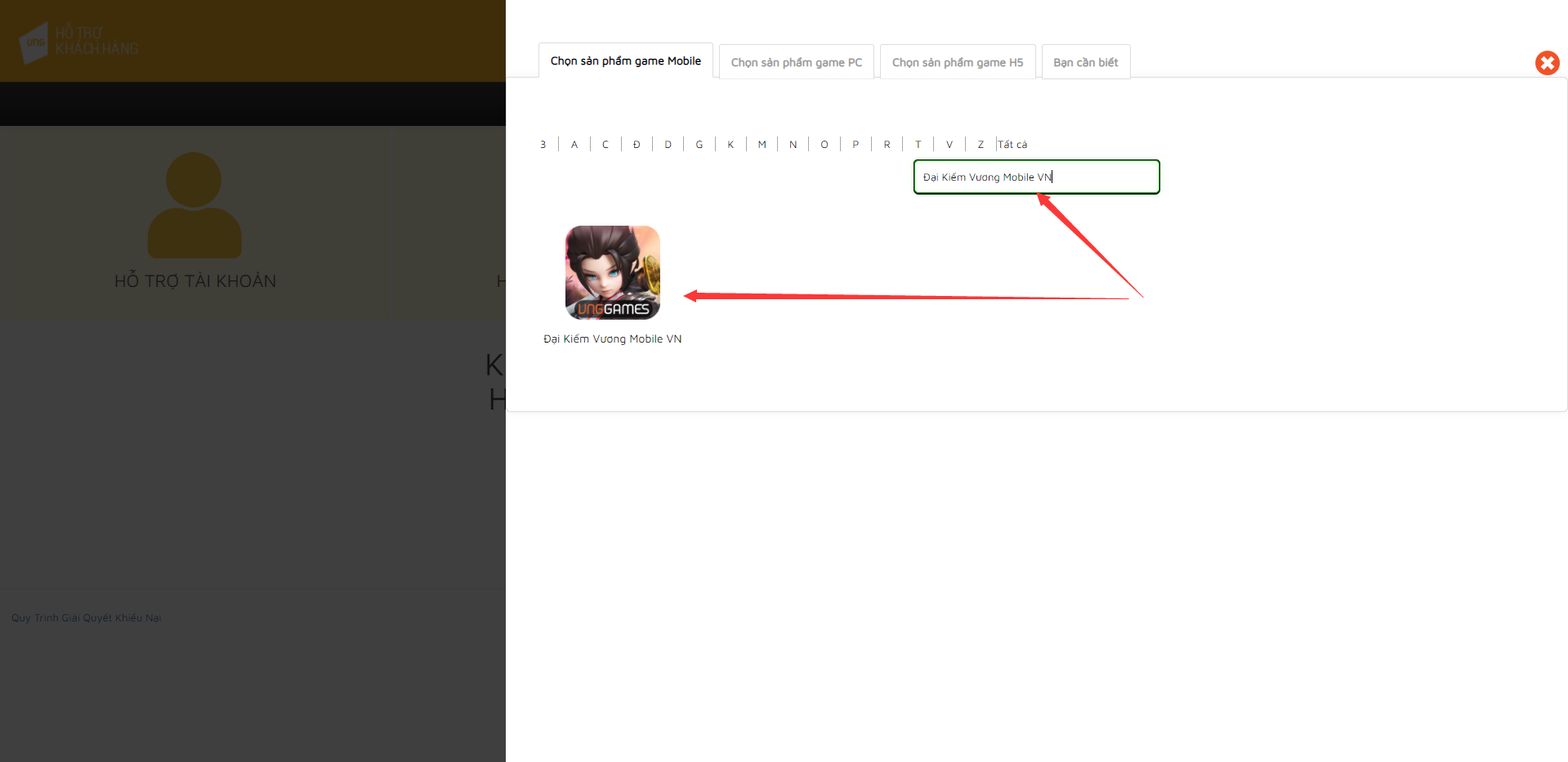Screen dimensions: 1568x762
Task: Switch to Chọn sản phẩm game PC tab
Action: coord(797,62)
